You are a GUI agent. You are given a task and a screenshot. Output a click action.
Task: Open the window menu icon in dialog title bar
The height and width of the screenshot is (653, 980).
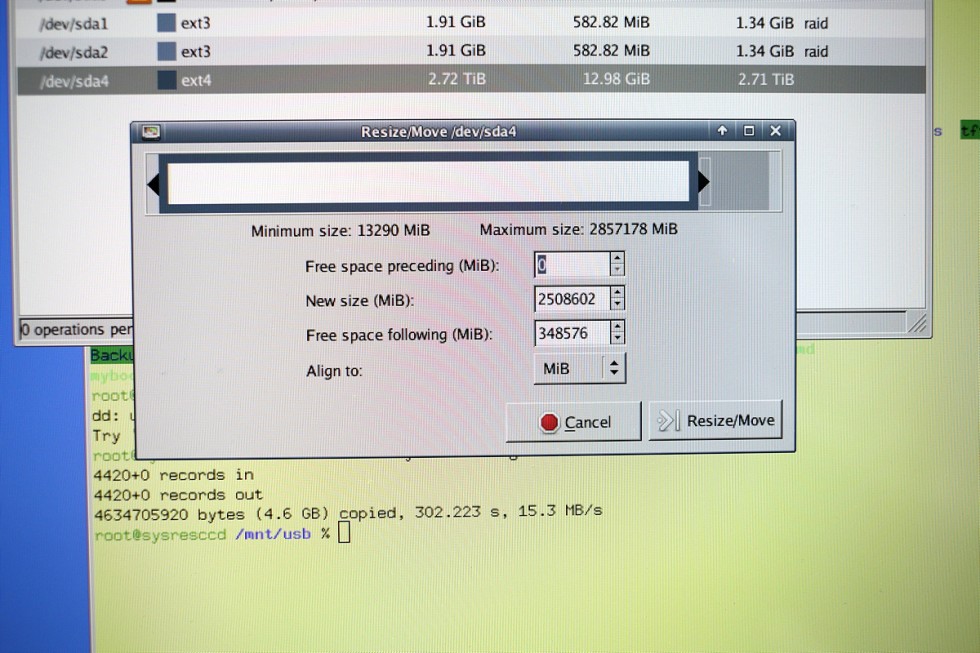(151, 132)
